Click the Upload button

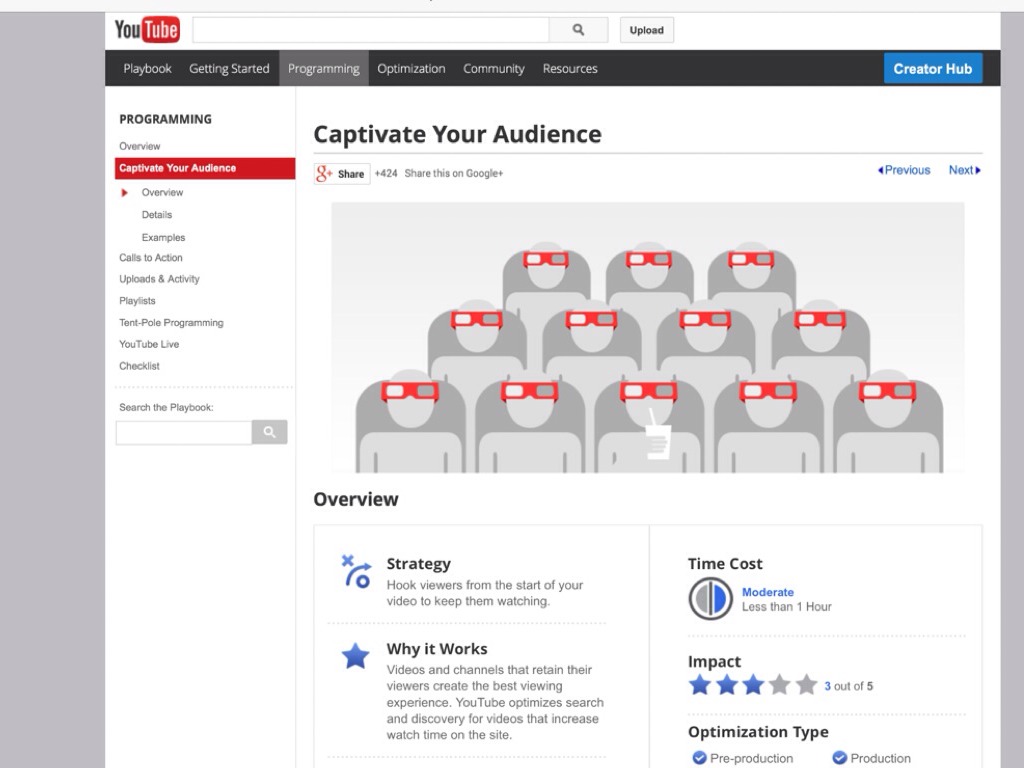[646, 30]
